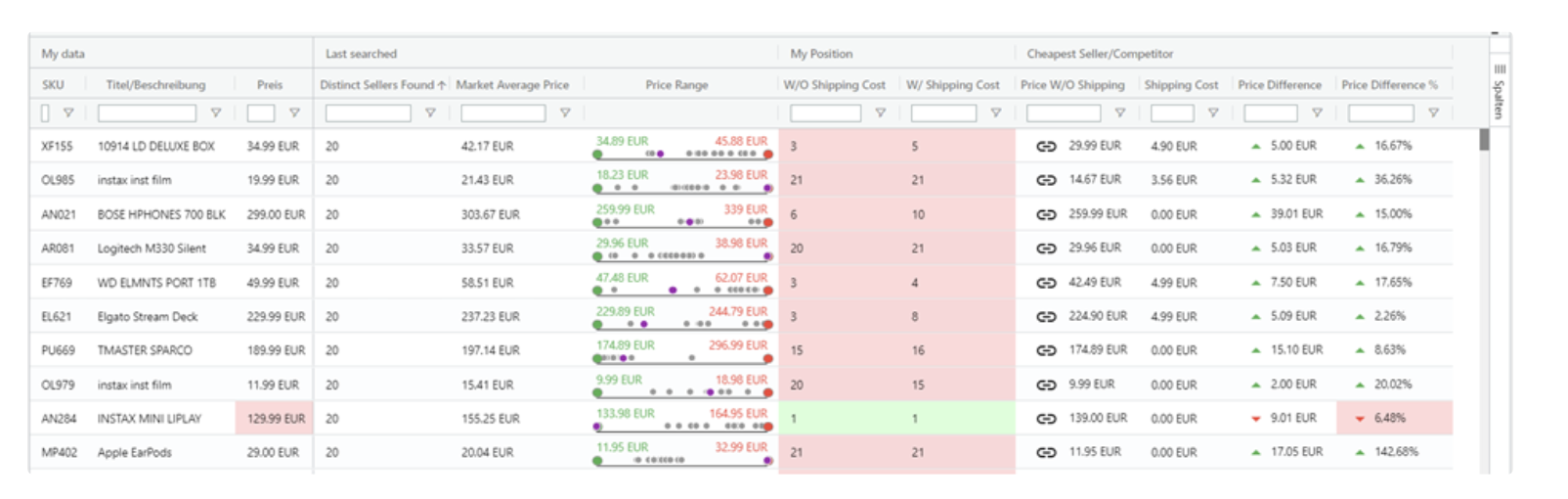Image resolution: width=1568 pixels, height=499 pixels.
Task: Select the Last searched group header
Action: [361, 54]
